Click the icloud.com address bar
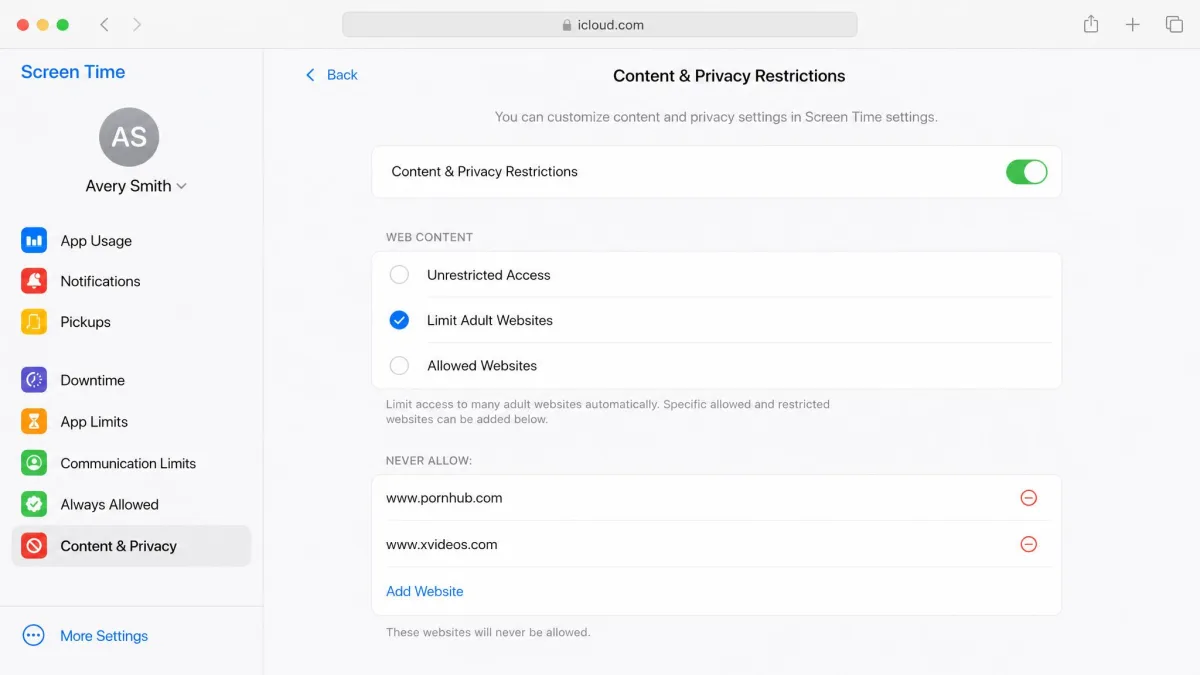 [600, 25]
